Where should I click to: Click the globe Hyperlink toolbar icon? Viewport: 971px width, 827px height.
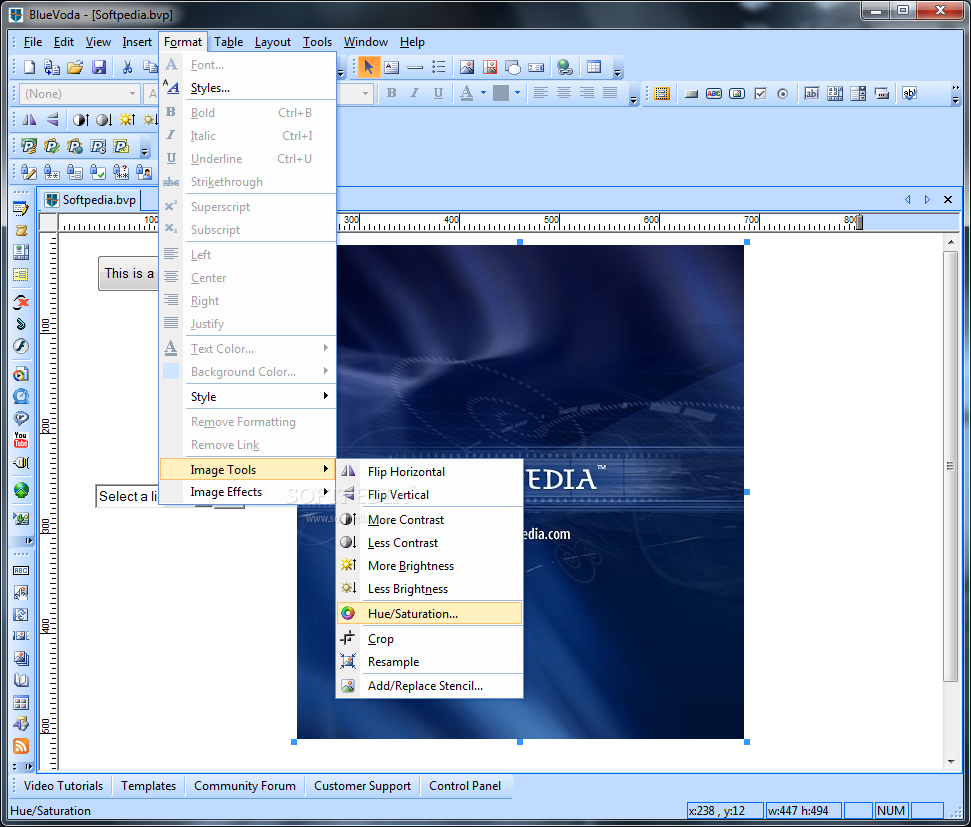pos(565,67)
